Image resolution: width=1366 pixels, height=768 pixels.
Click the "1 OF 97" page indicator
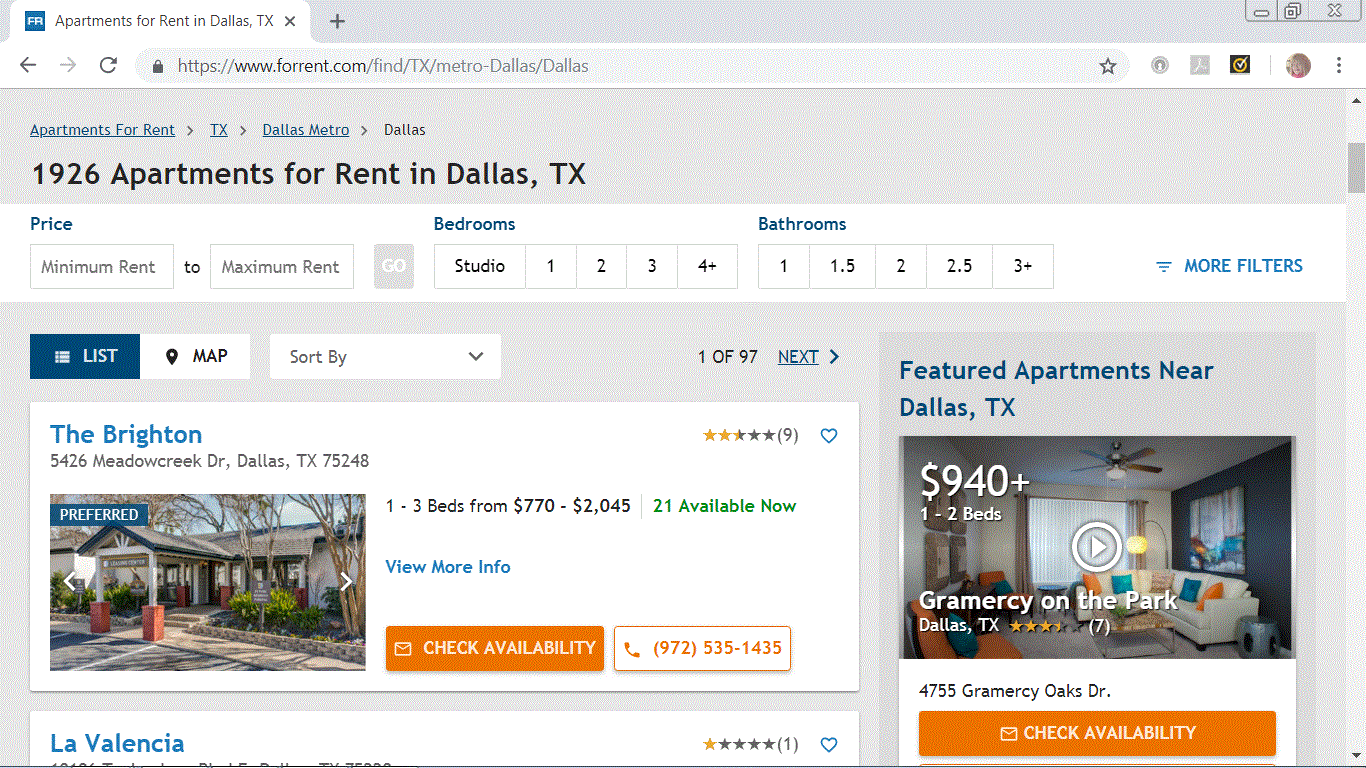pyautogui.click(x=728, y=357)
